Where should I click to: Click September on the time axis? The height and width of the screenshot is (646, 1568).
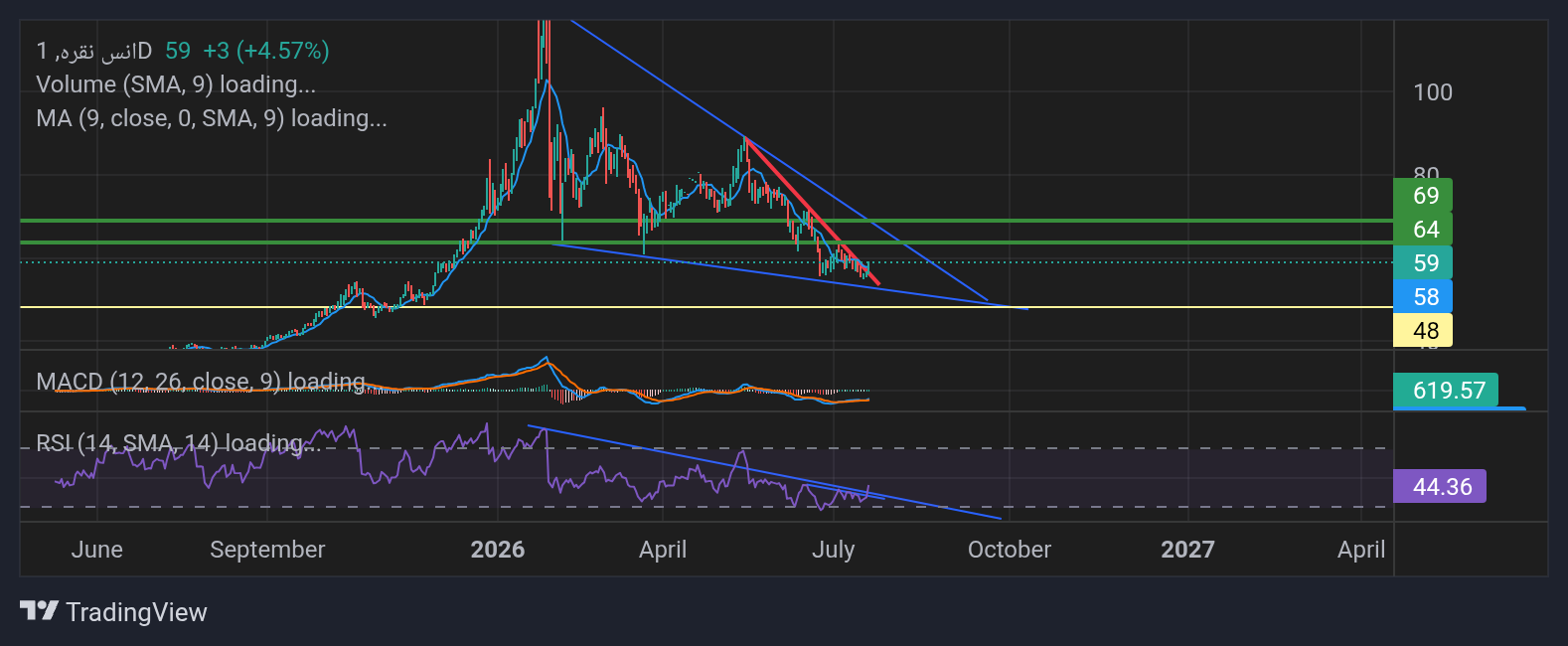(267, 550)
